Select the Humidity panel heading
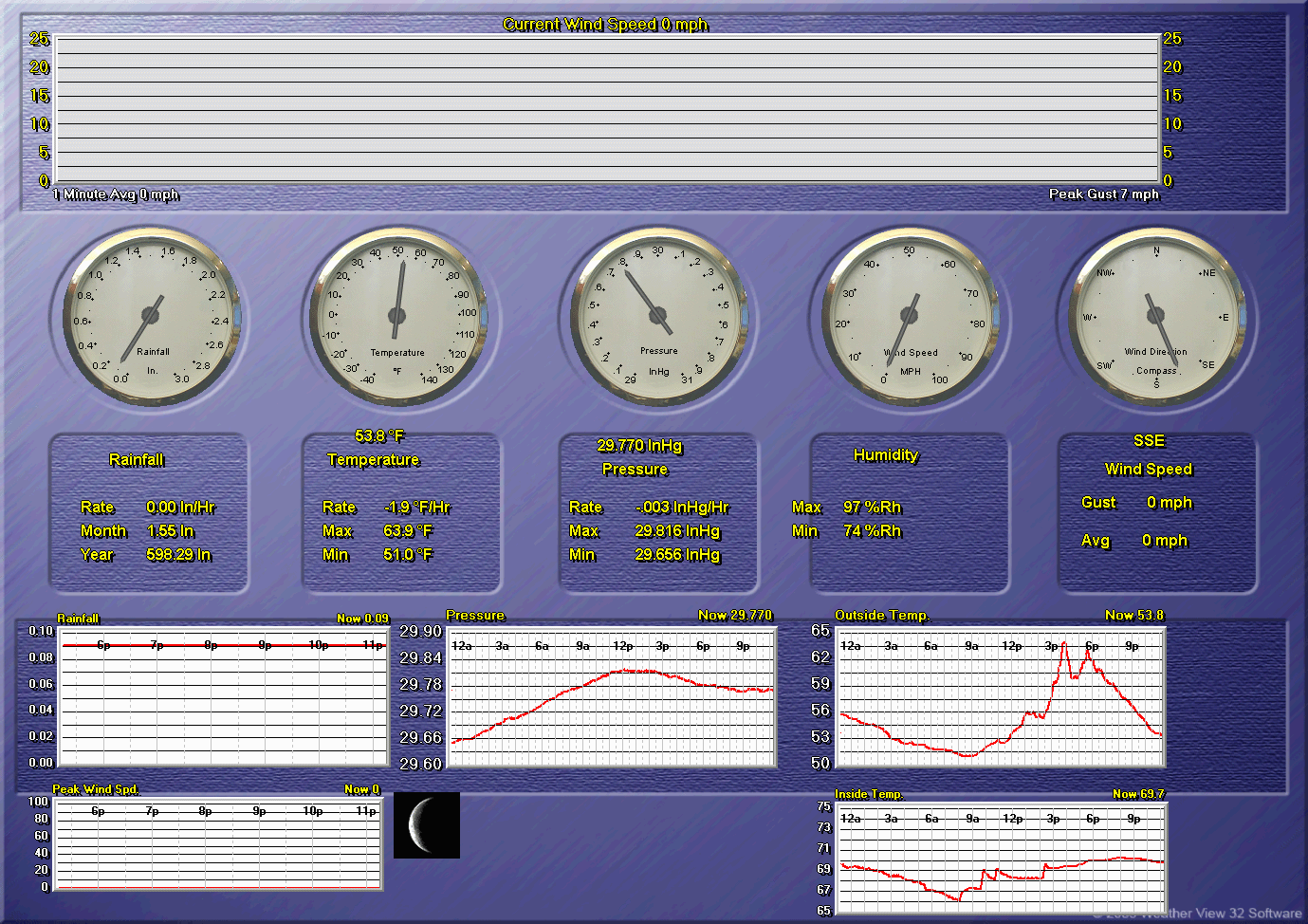This screenshot has height=924, width=1308. (886, 455)
